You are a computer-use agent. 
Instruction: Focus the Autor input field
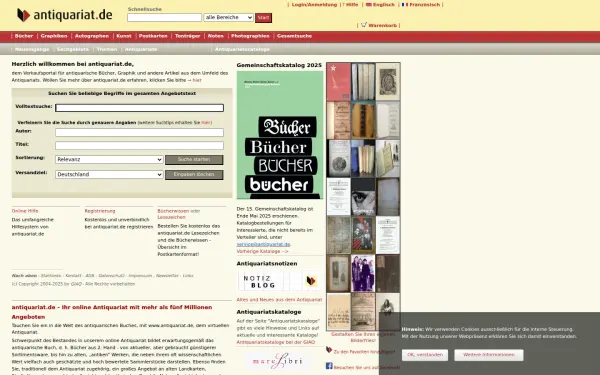(x=139, y=132)
